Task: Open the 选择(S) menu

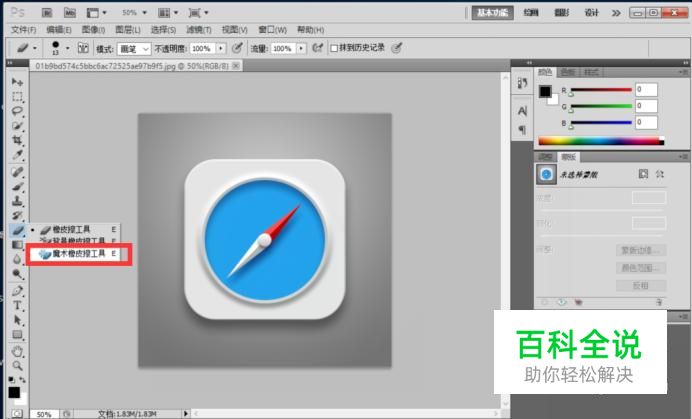Action: [163, 30]
